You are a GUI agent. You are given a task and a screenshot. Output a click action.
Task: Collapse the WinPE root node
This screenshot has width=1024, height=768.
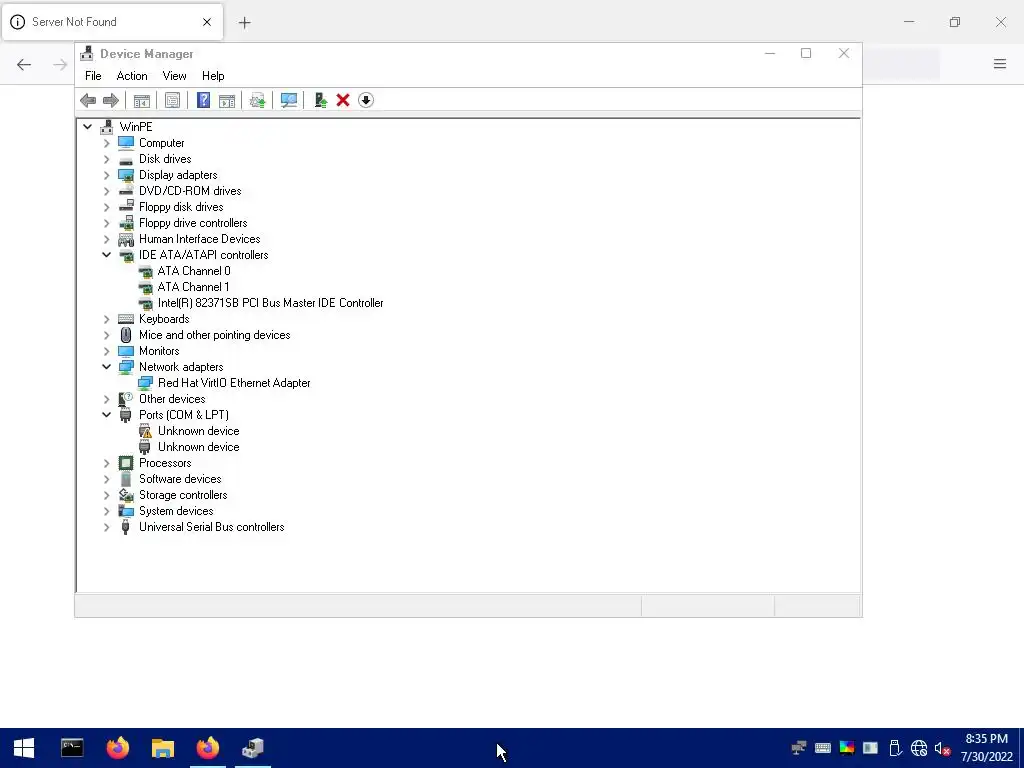(x=88, y=127)
